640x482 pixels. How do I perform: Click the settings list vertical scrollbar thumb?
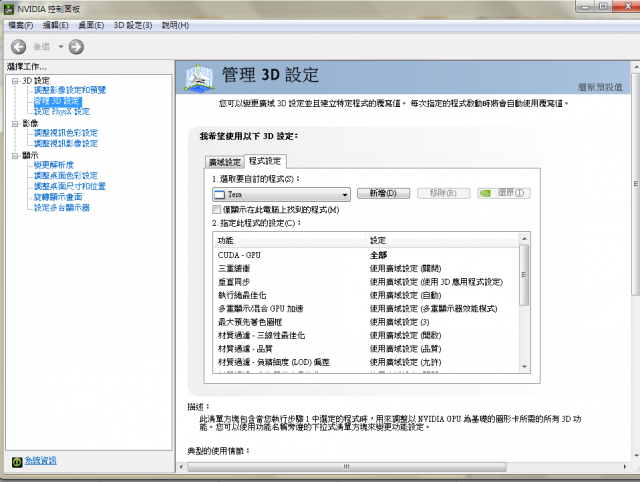click(x=524, y=275)
